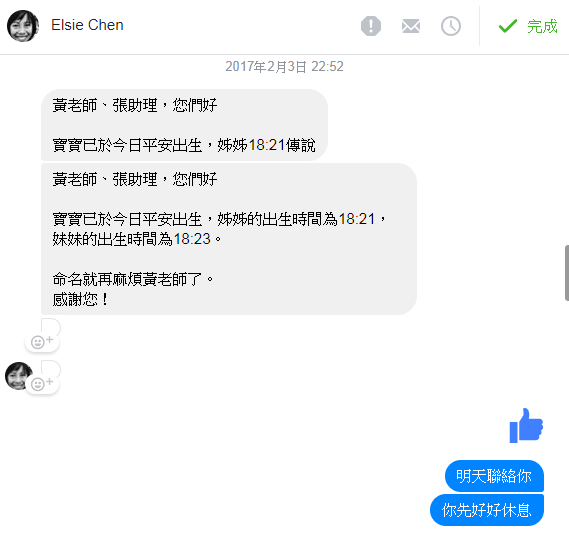Add reaction with smiley-plus beside small avatar

click(x=42, y=384)
